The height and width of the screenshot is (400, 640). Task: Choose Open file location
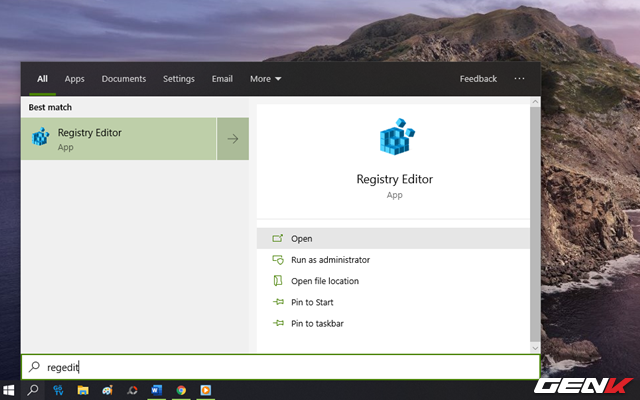point(393,281)
